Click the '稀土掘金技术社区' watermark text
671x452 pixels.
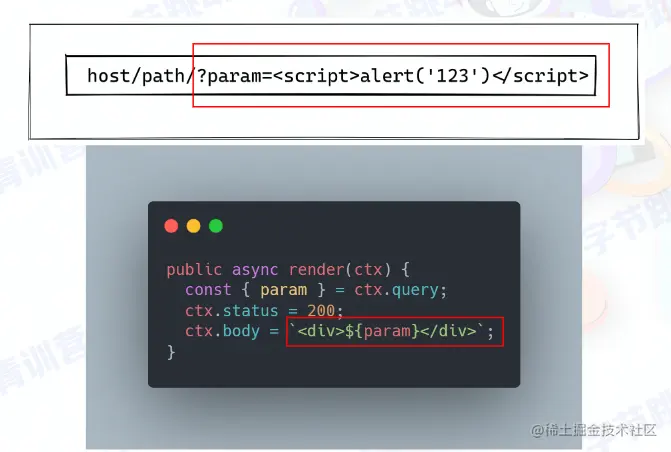[x=600, y=430]
